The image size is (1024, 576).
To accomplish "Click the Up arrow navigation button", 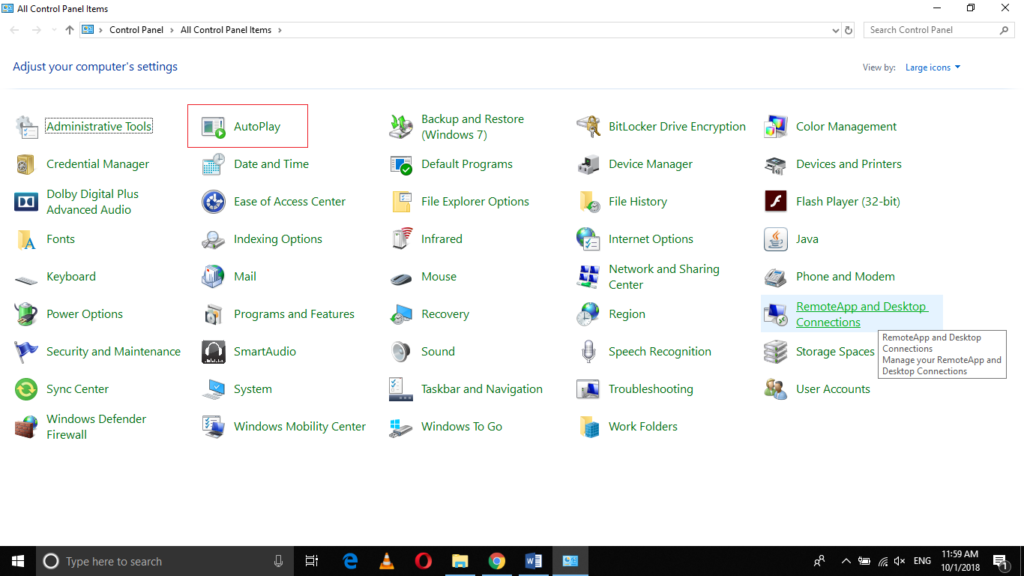I will (69, 30).
